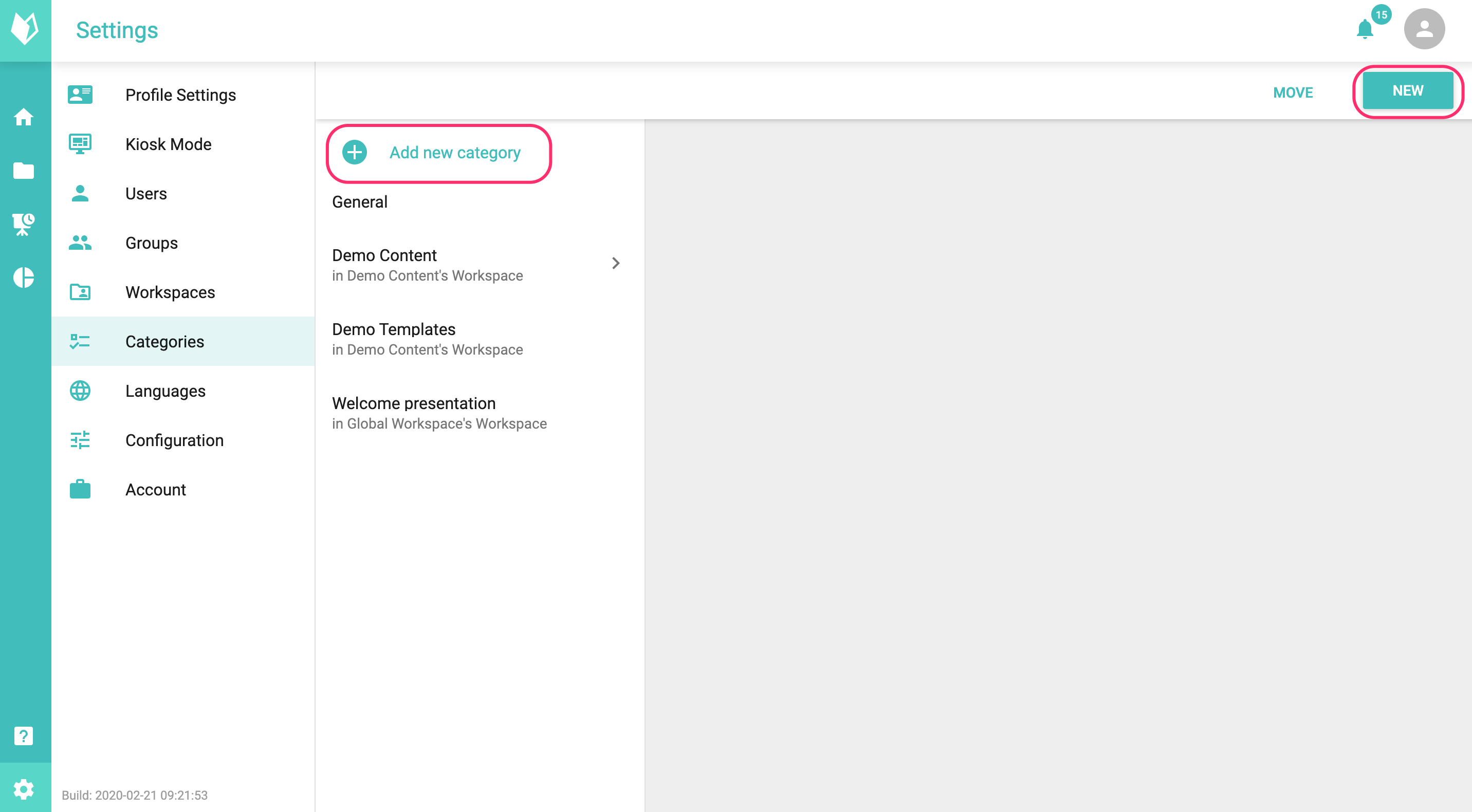Click the Languages globe icon

coord(80,391)
